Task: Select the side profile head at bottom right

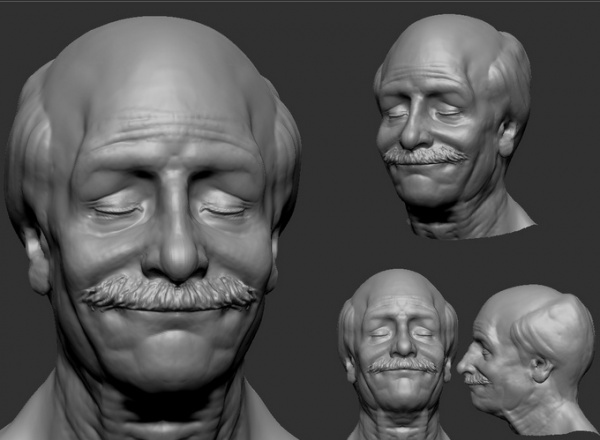Action: 525,355
